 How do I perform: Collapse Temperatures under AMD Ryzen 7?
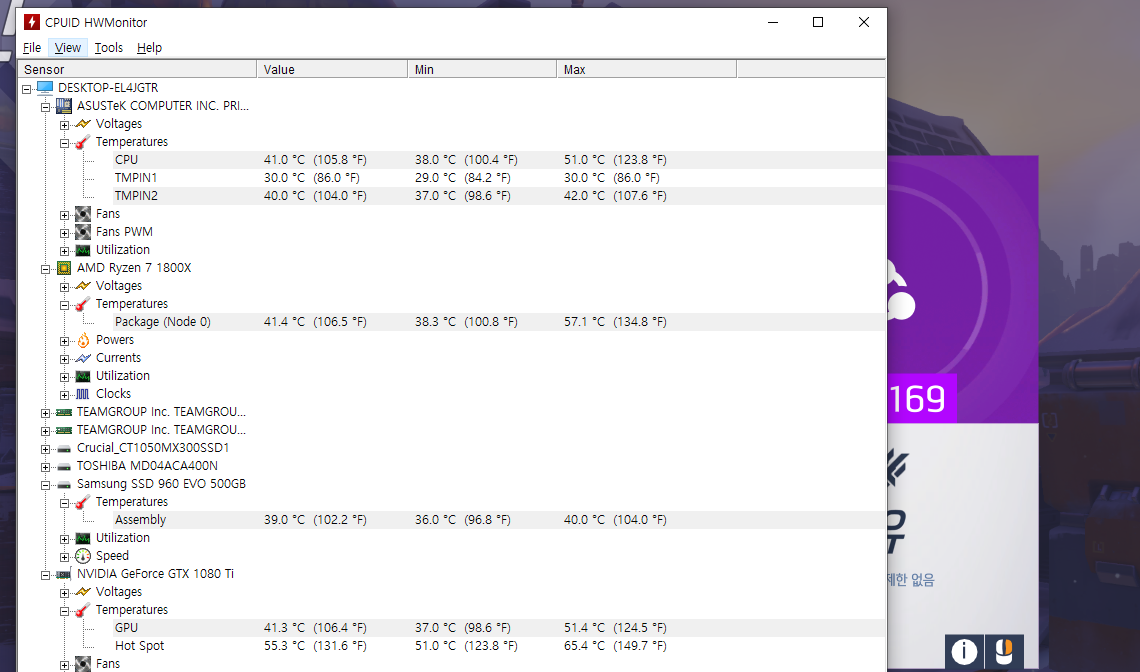pyautogui.click(x=65, y=305)
